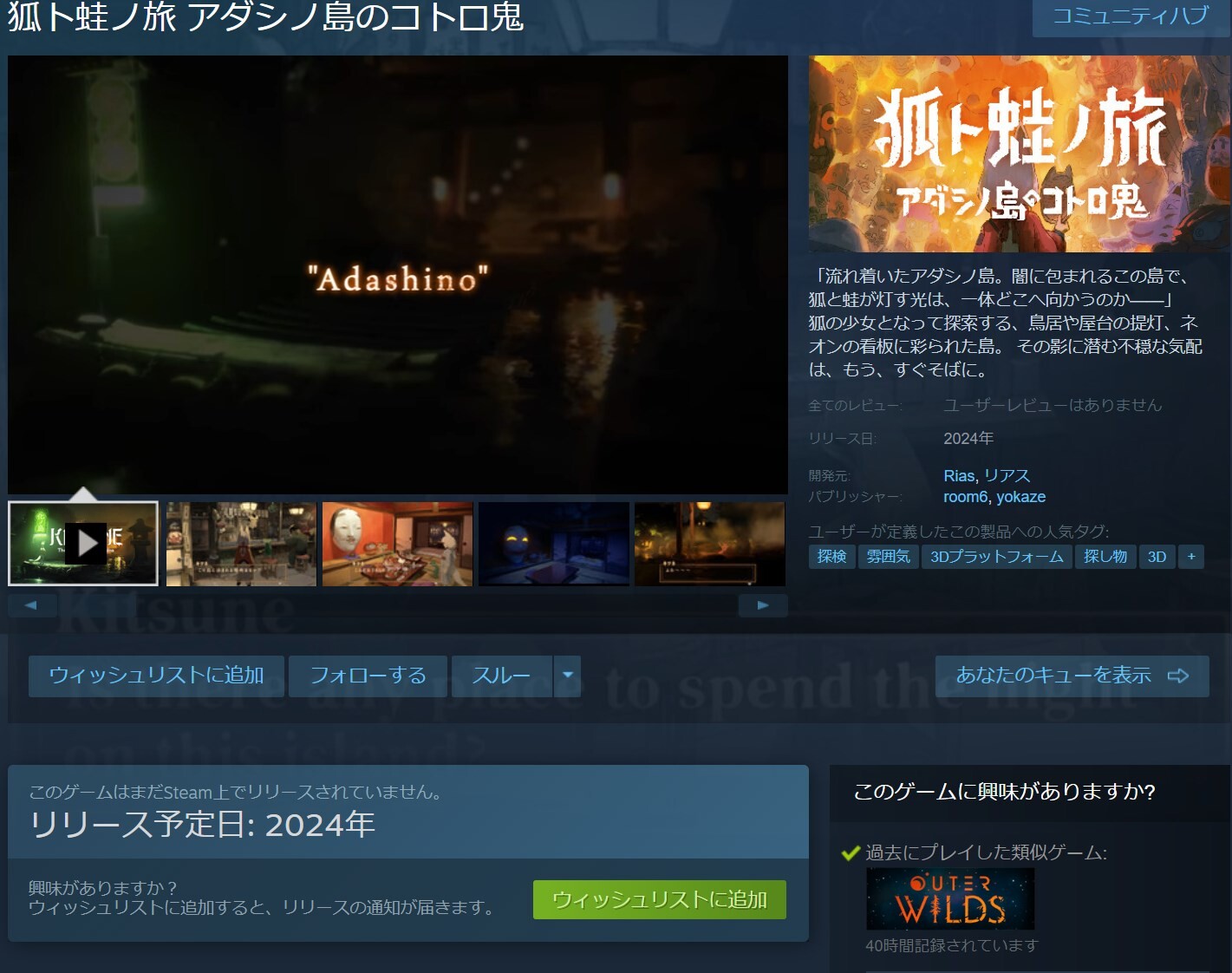
Task: Click the スルー ignore button
Action: point(501,676)
